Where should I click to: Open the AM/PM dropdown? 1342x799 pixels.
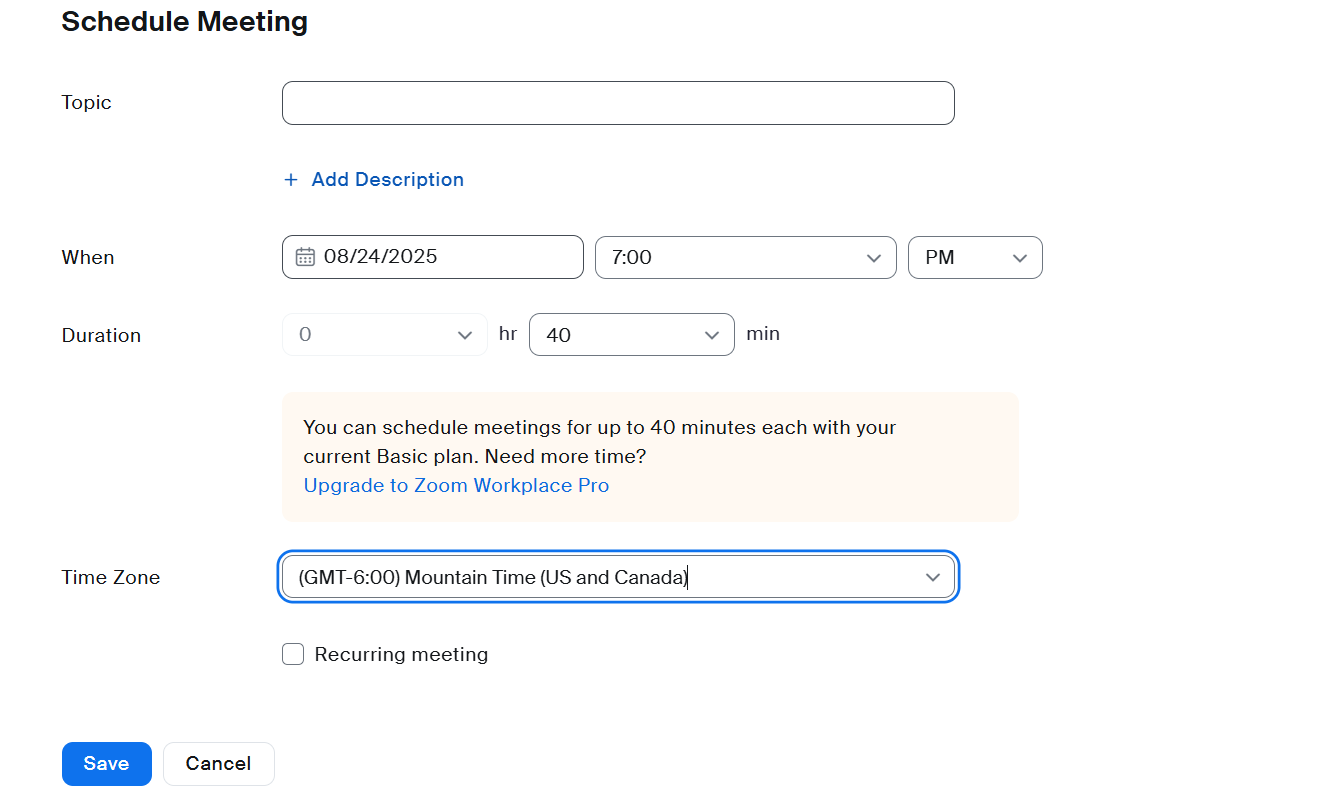(975, 257)
